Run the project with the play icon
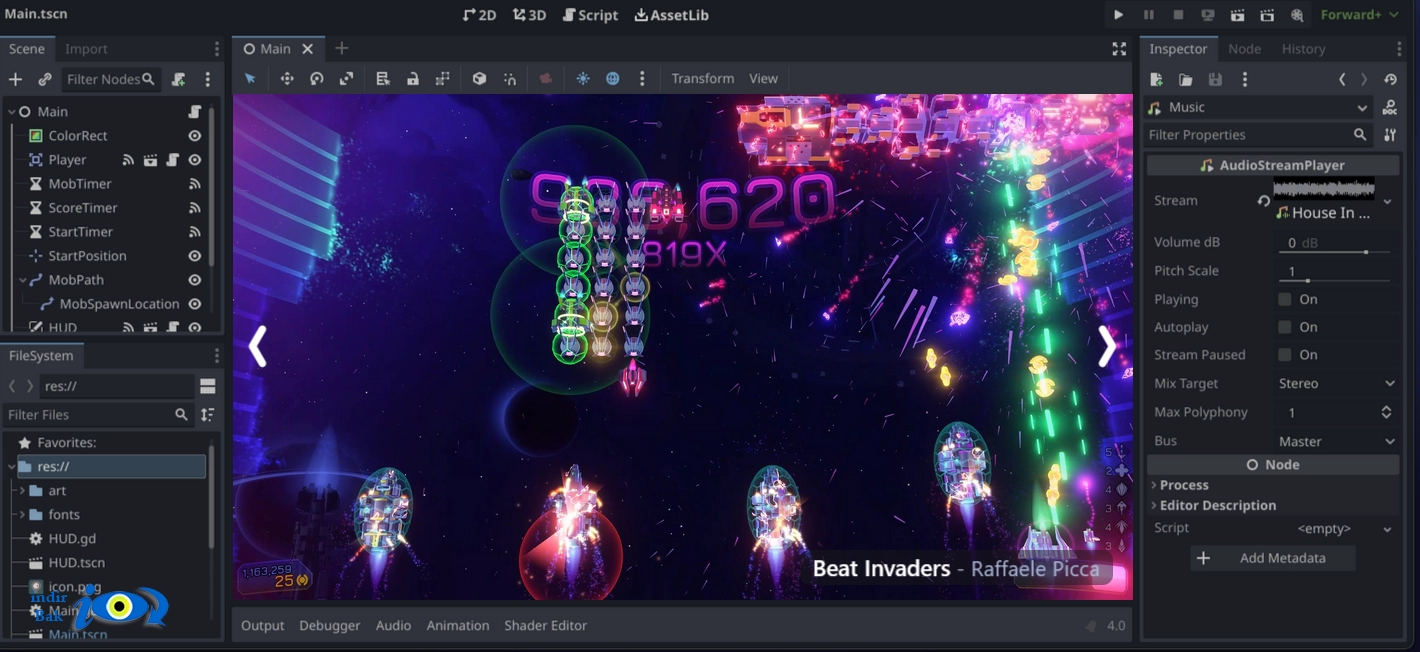This screenshot has width=1420, height=652. click(1118, 15)
